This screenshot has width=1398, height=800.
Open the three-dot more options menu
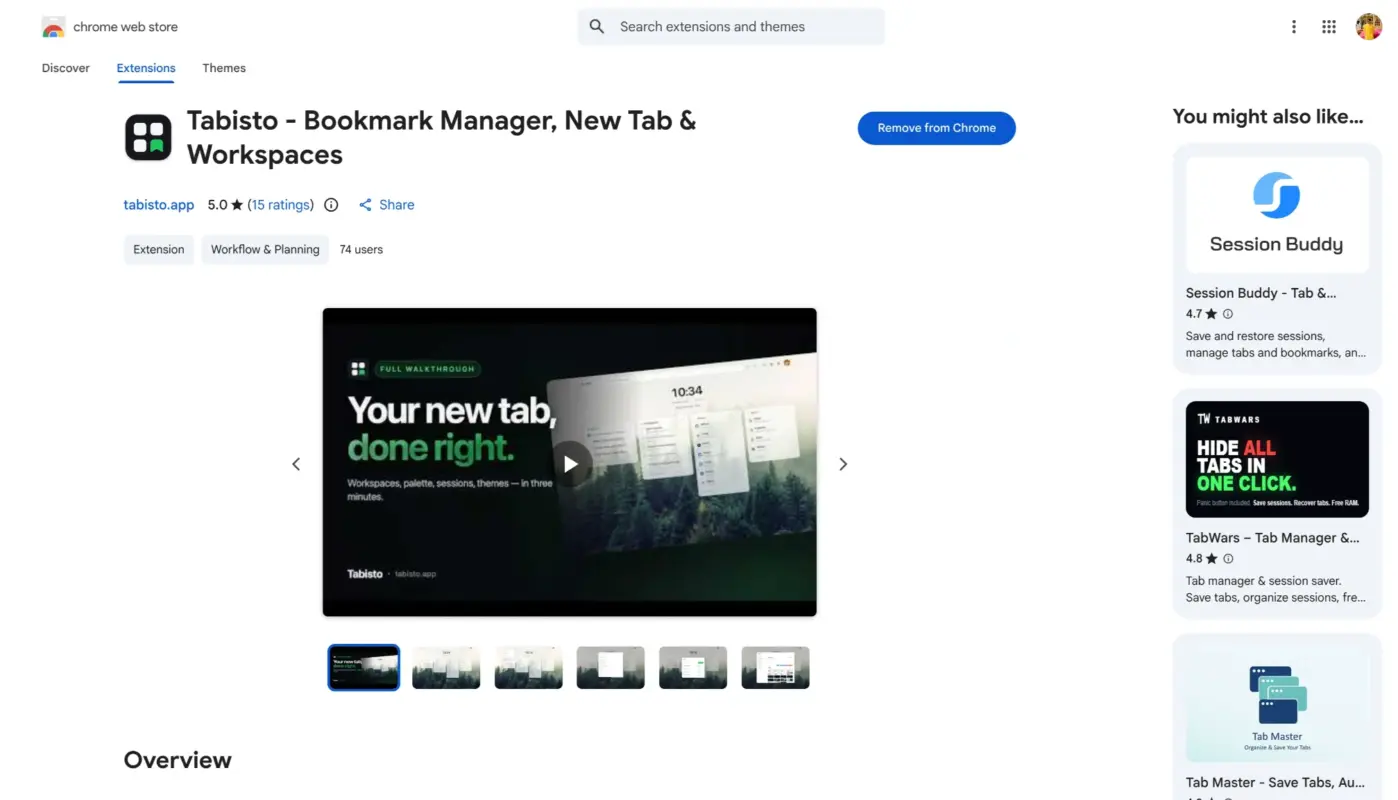click(x=1294, y=27)
